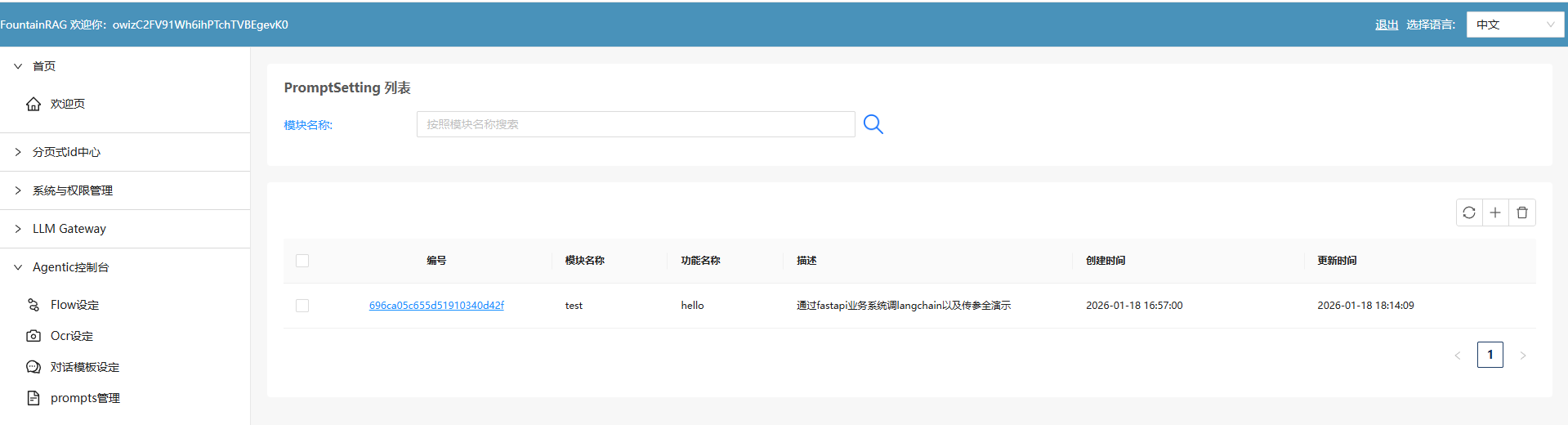The width and height of the screenshot is (1568, 425).
Task: Collapse the Agentic控制台 menu group
Action: point(125,267)
